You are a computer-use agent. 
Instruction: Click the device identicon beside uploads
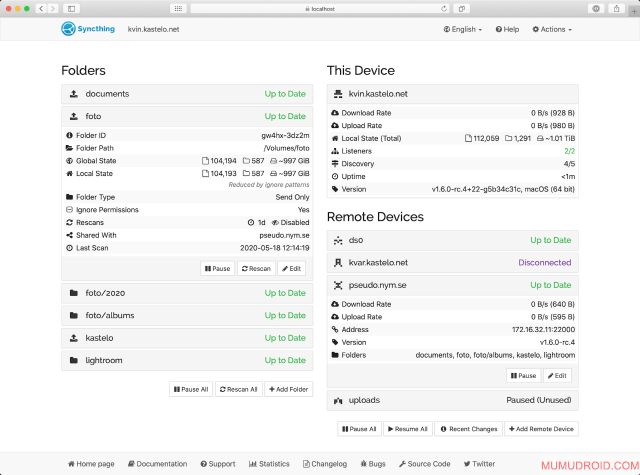tap(338, 401)
